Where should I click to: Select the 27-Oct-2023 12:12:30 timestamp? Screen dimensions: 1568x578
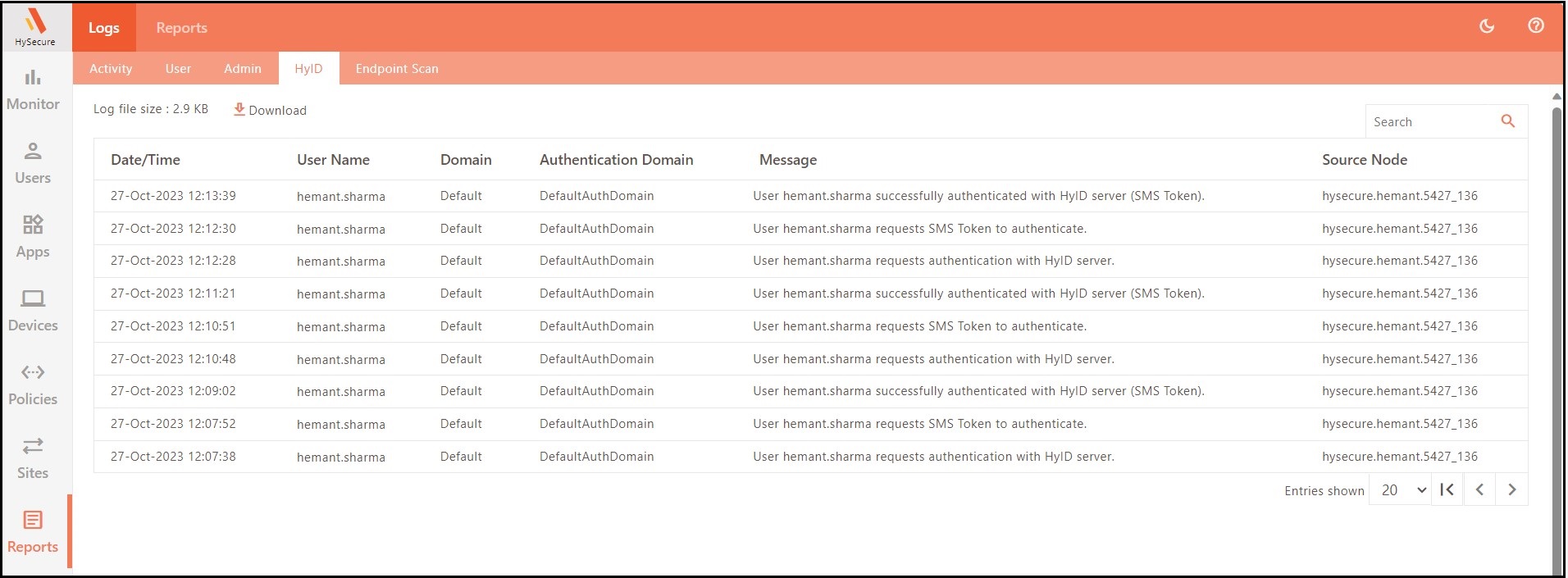173,229
